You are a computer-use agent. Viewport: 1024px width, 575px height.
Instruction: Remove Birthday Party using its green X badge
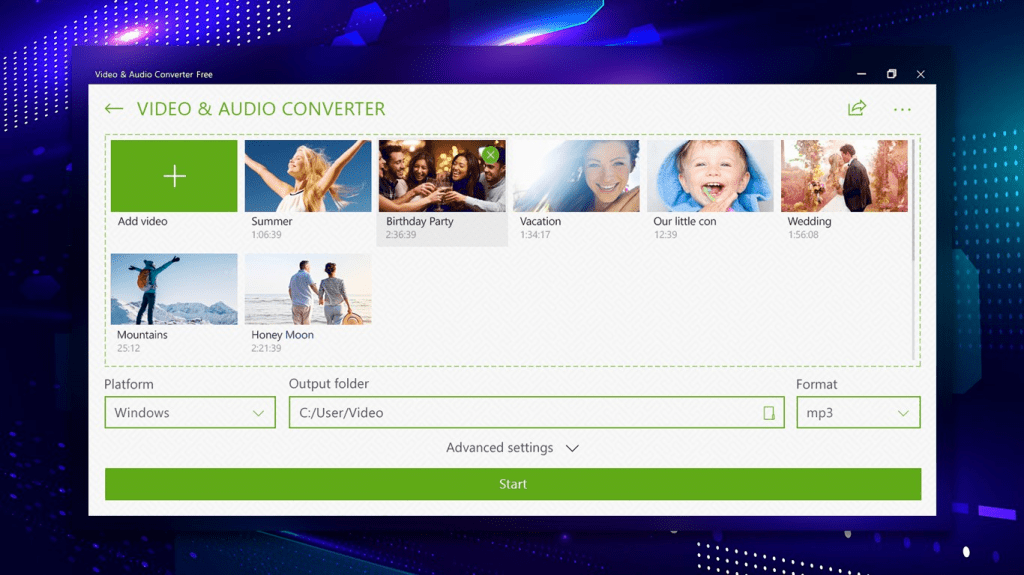[x=490, y=155]
